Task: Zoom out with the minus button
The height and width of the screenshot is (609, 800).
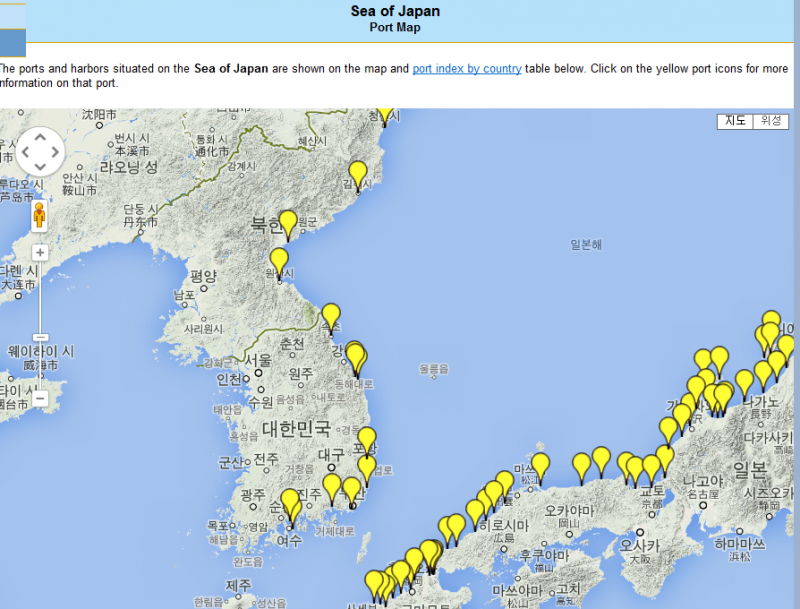Action: (40, 398)
